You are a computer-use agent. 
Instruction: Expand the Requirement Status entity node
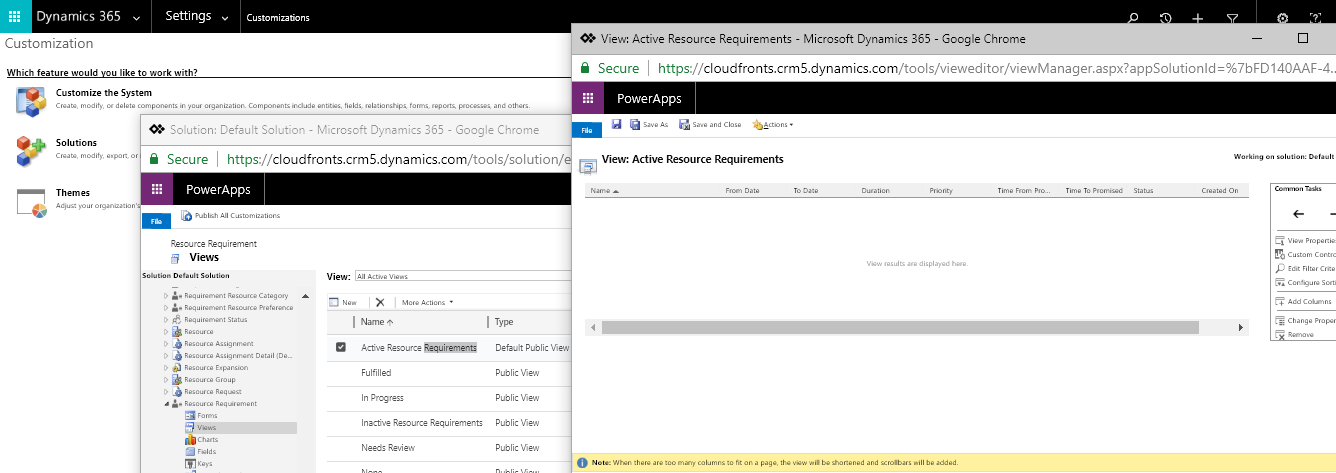pyautogui.click(x=166, y=320)
